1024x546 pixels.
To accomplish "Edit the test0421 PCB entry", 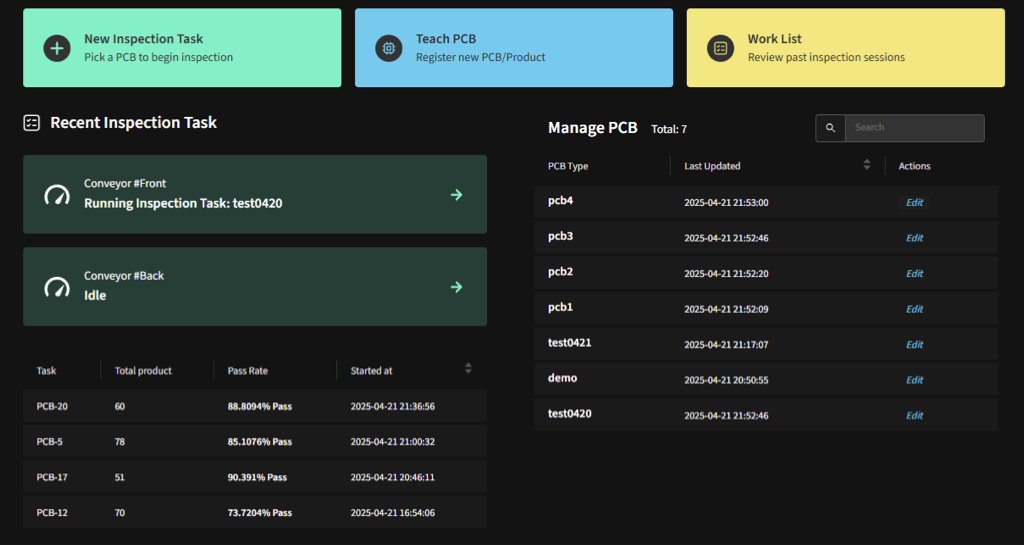I will (914, 345).
